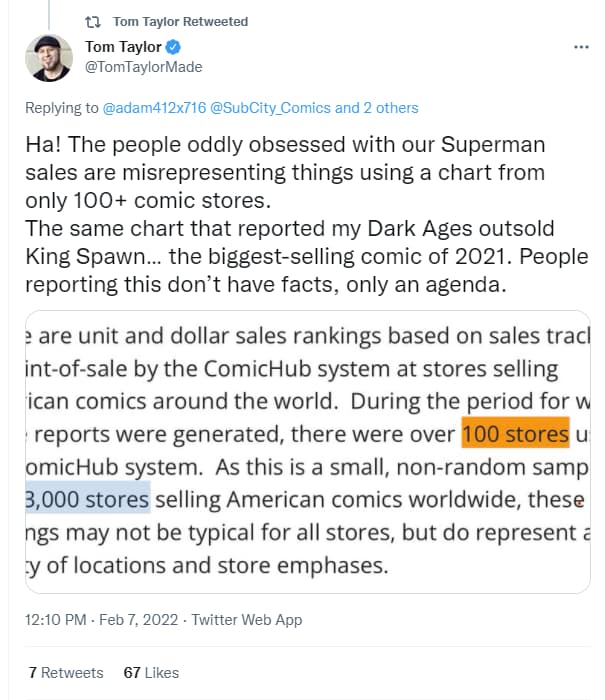Click the Feb 7, 2022 date
The height and width of the screenshot is (700, 605).
tap(138, 620)
